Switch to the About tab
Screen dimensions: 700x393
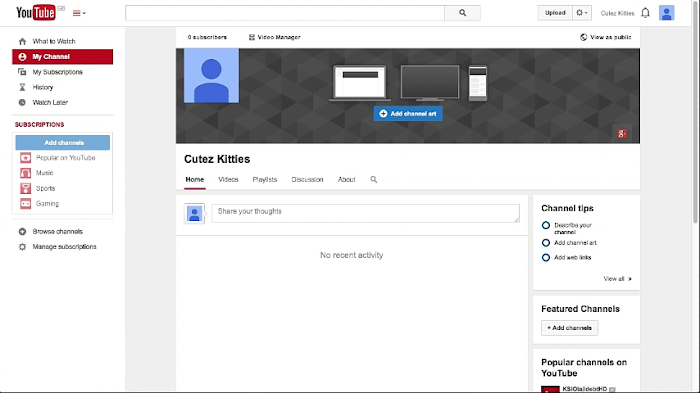pos(346,180)
